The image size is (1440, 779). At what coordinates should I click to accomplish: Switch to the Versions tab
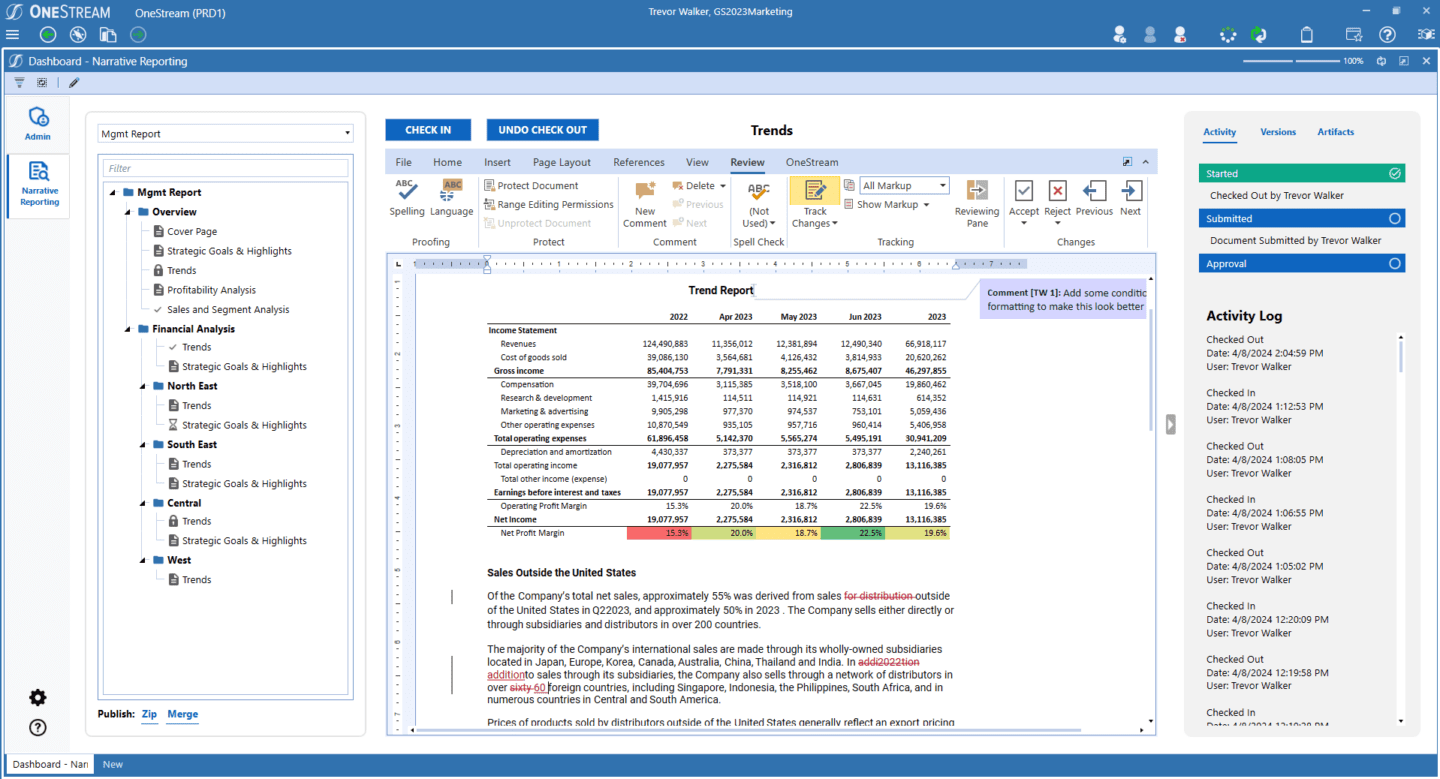click(x=1278, y=132)
